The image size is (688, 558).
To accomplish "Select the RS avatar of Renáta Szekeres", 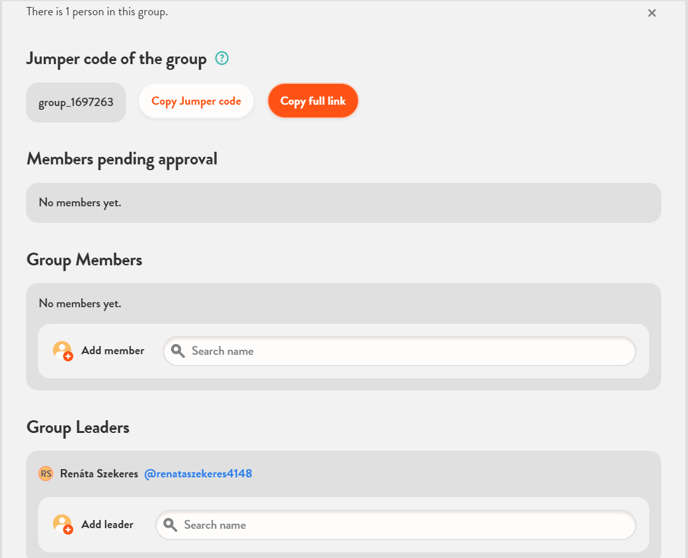I will [x=45, y=474].
